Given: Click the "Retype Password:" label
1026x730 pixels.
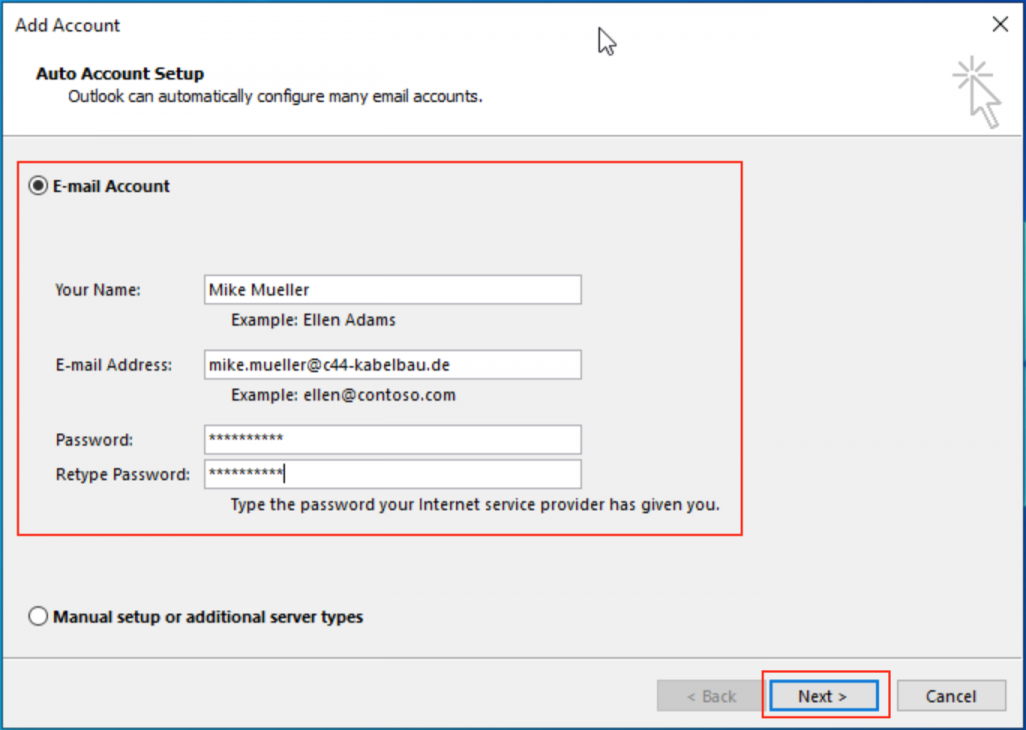Looking at the screenshot, I should click(122, 474).
